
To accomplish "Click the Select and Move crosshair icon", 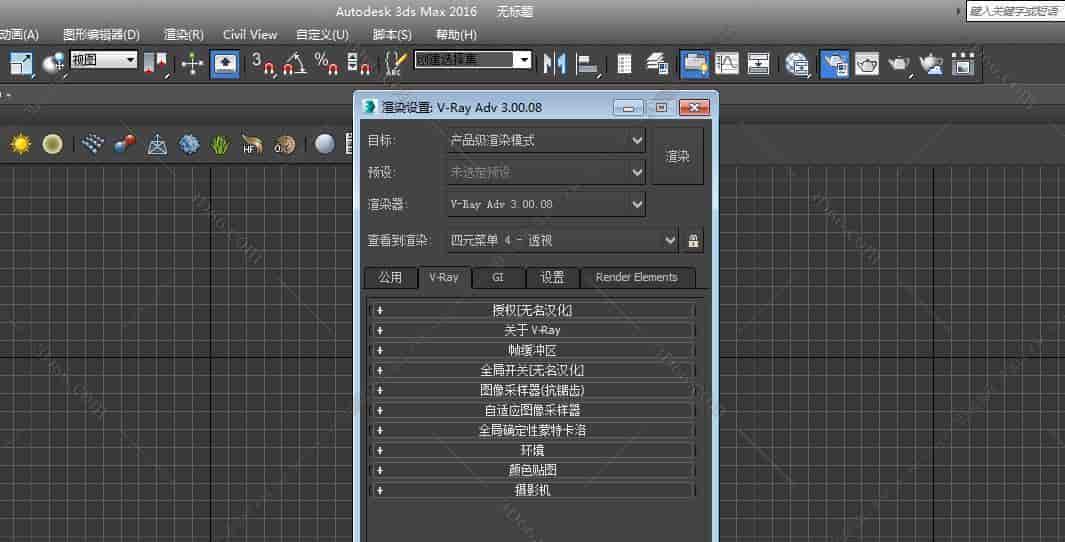I will pos(192,63).
